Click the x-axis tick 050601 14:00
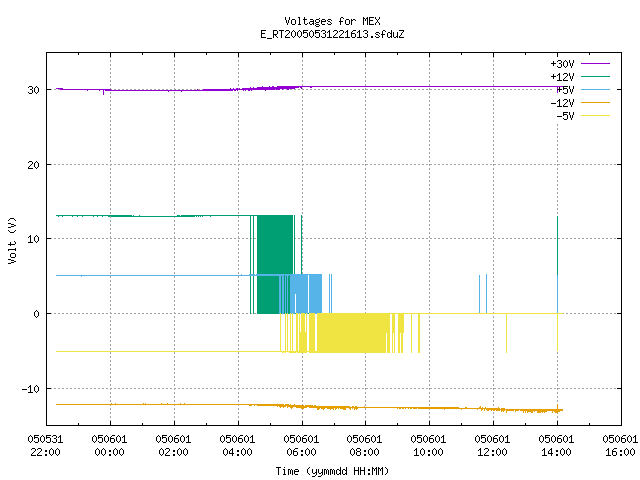This screenshot has width=640, height=480. (556, 446)
